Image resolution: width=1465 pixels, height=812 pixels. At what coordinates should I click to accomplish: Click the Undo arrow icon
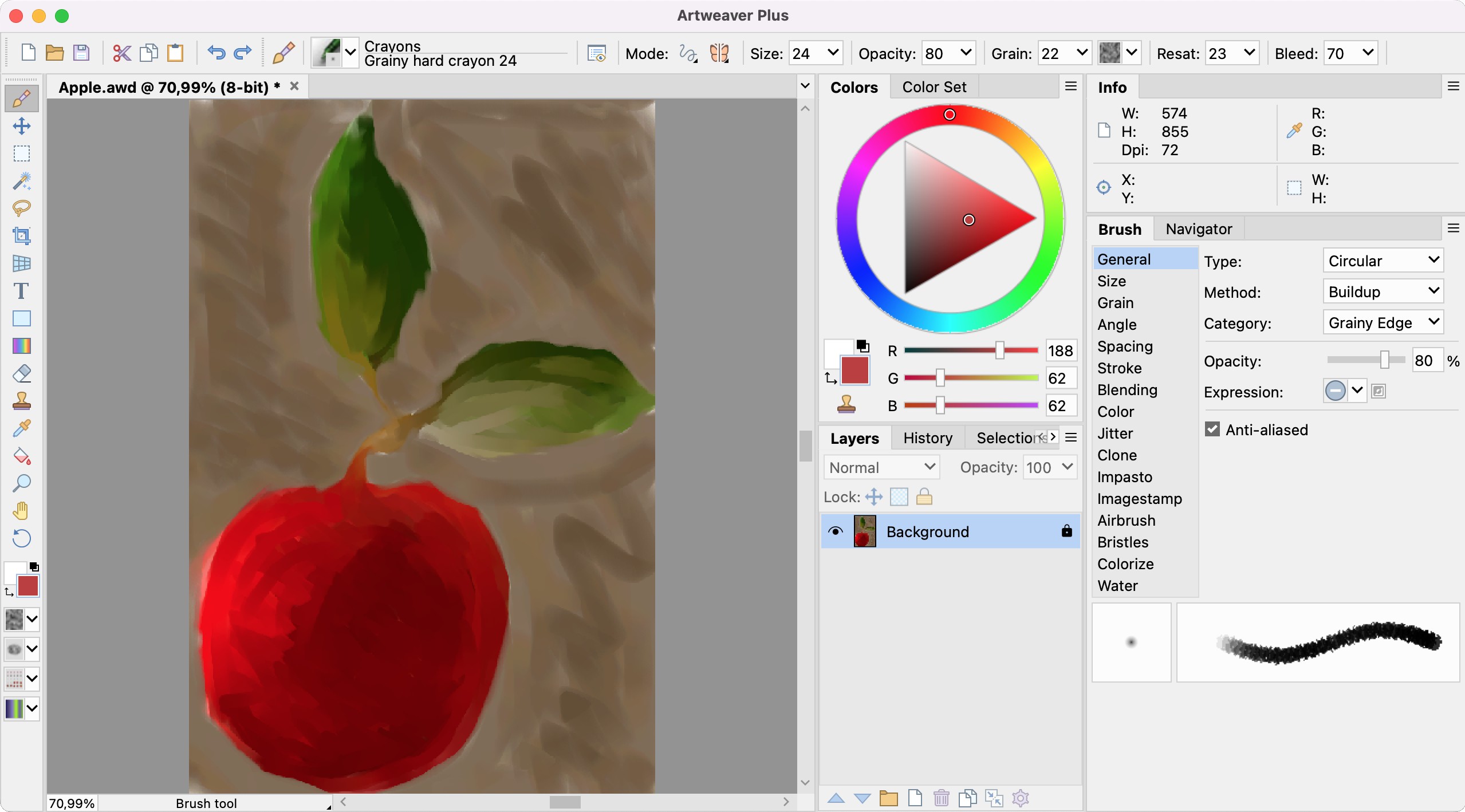click(x=216, y=53)
